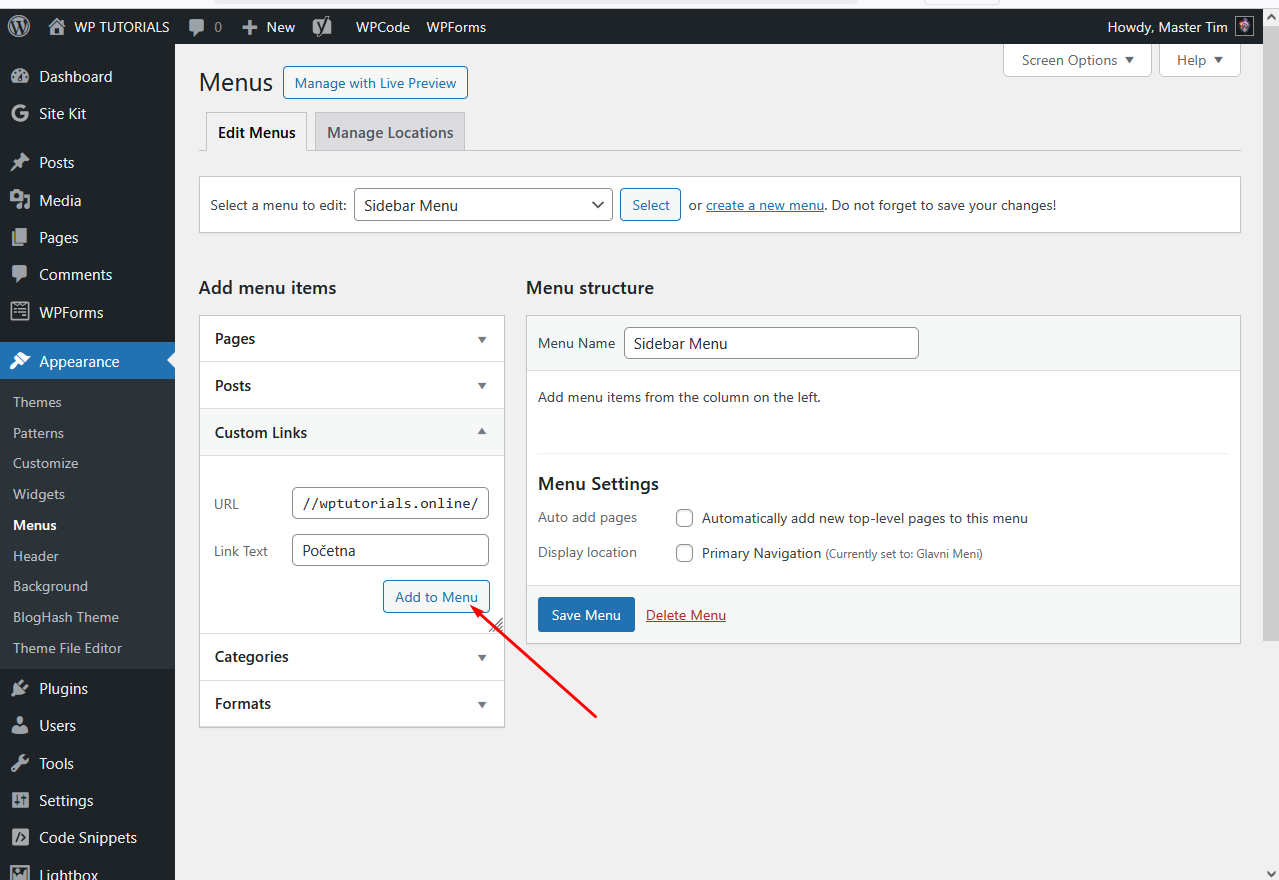The width and height of the screenshot is (1279, 880).
Task: Click the Add to Menu button
Action: click(x=436, y=597)
